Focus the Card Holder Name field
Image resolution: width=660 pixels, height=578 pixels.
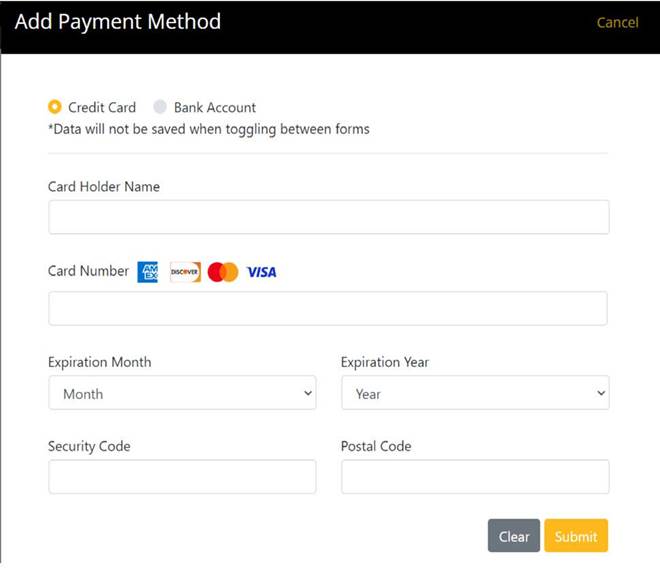coord(328,217)
